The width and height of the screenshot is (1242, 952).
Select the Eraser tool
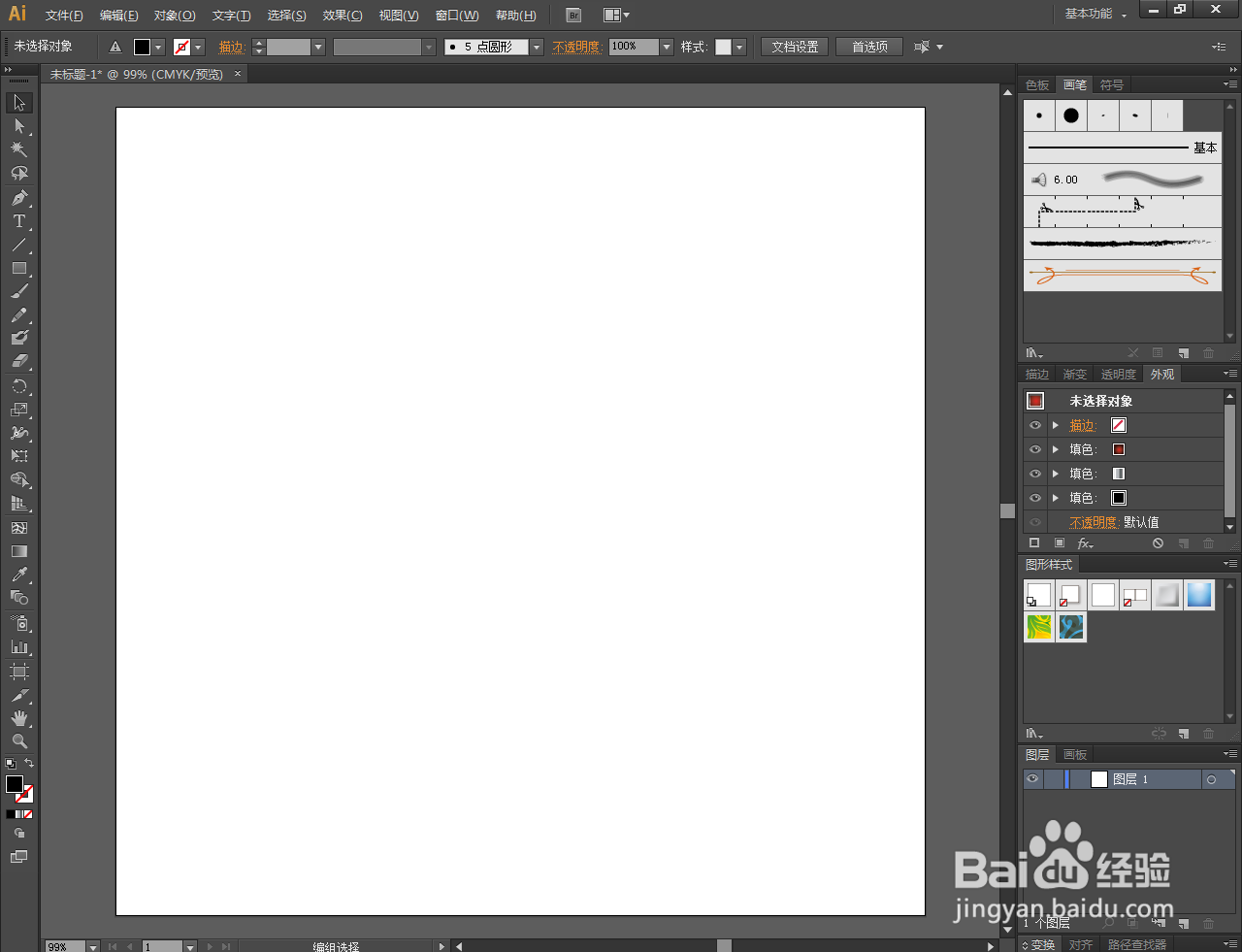[19, 361]
